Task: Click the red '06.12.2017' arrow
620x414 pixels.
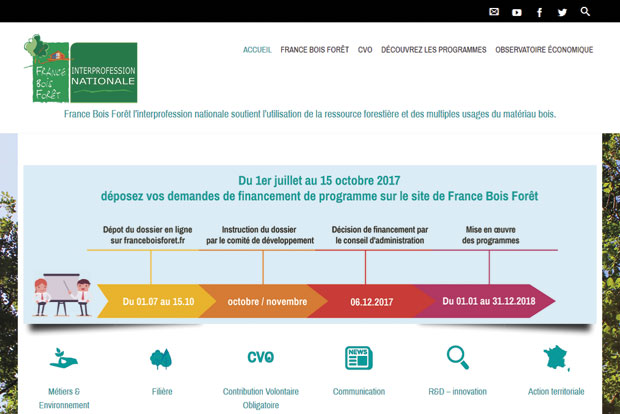Action: click(371, 302)
